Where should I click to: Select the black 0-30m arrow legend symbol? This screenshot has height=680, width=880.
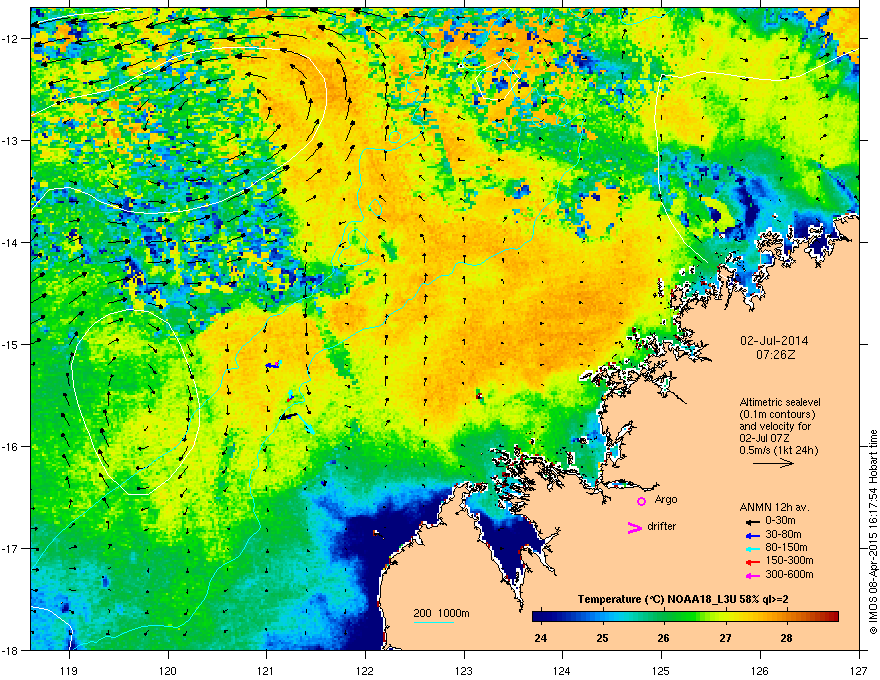752,522
